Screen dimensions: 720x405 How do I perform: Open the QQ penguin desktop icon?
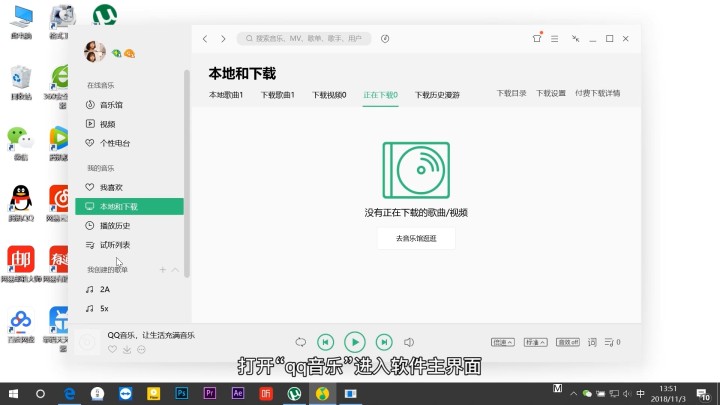[21, 203]
